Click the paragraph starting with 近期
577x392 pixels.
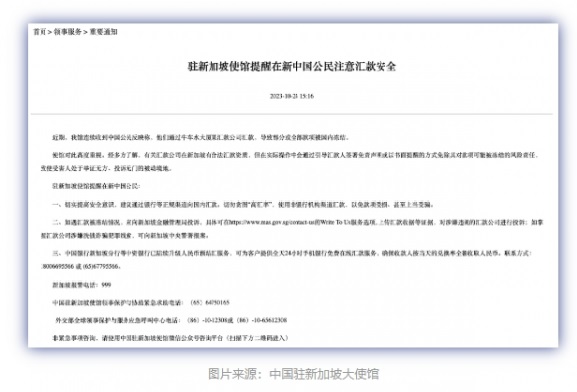pos(201,138)
